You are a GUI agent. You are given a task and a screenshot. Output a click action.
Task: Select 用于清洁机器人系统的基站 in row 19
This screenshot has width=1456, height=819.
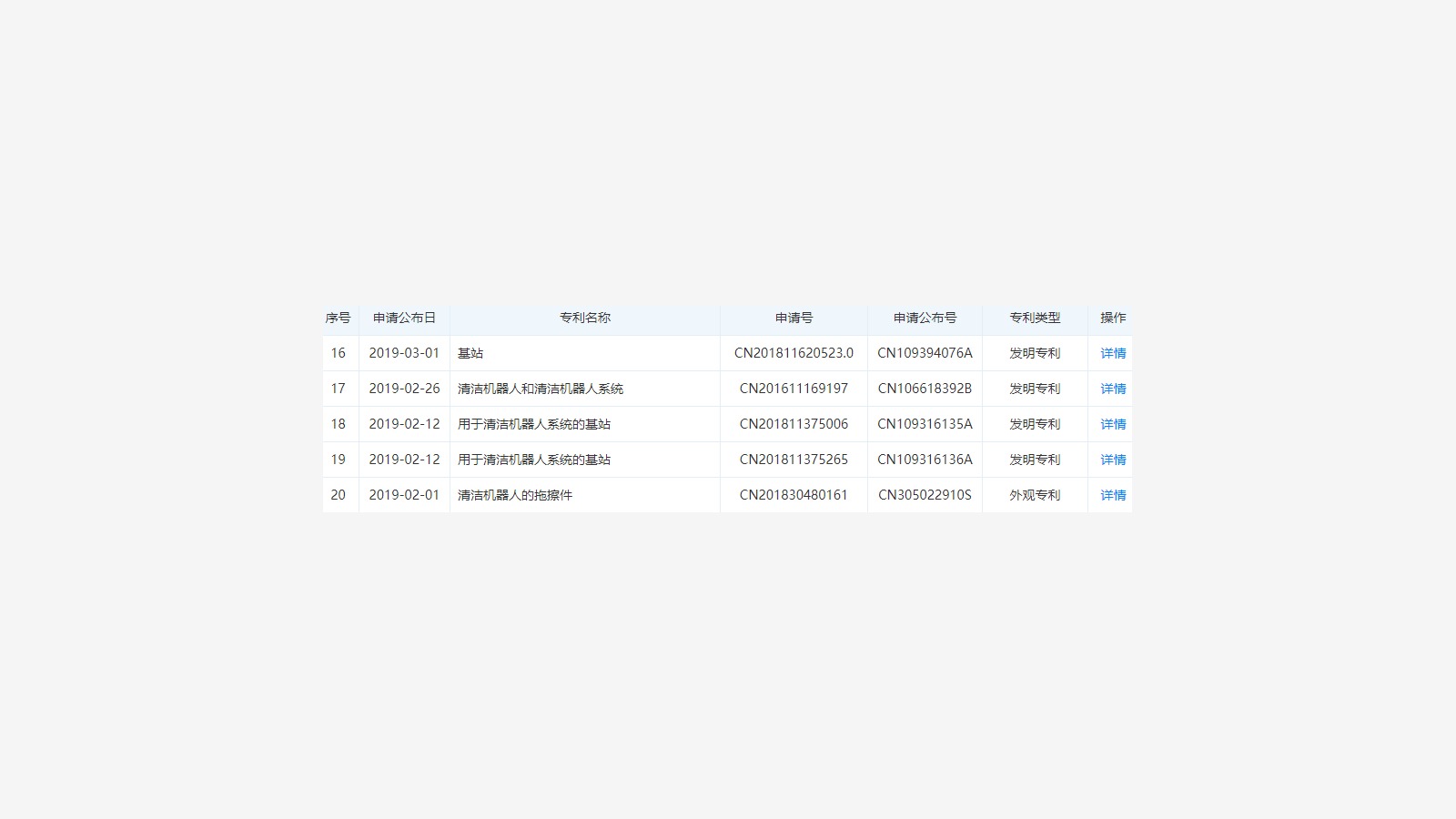point(534,460)
